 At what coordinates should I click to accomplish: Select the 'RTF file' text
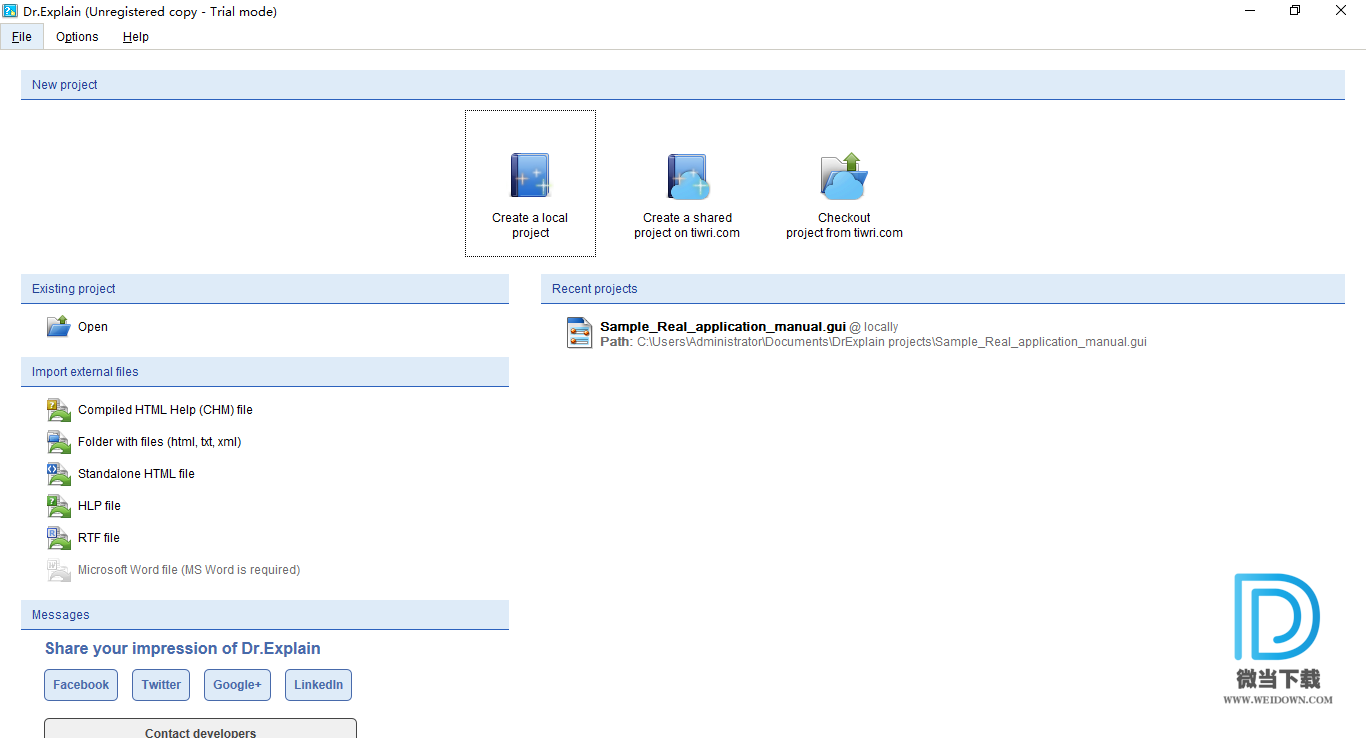point(99,538)
